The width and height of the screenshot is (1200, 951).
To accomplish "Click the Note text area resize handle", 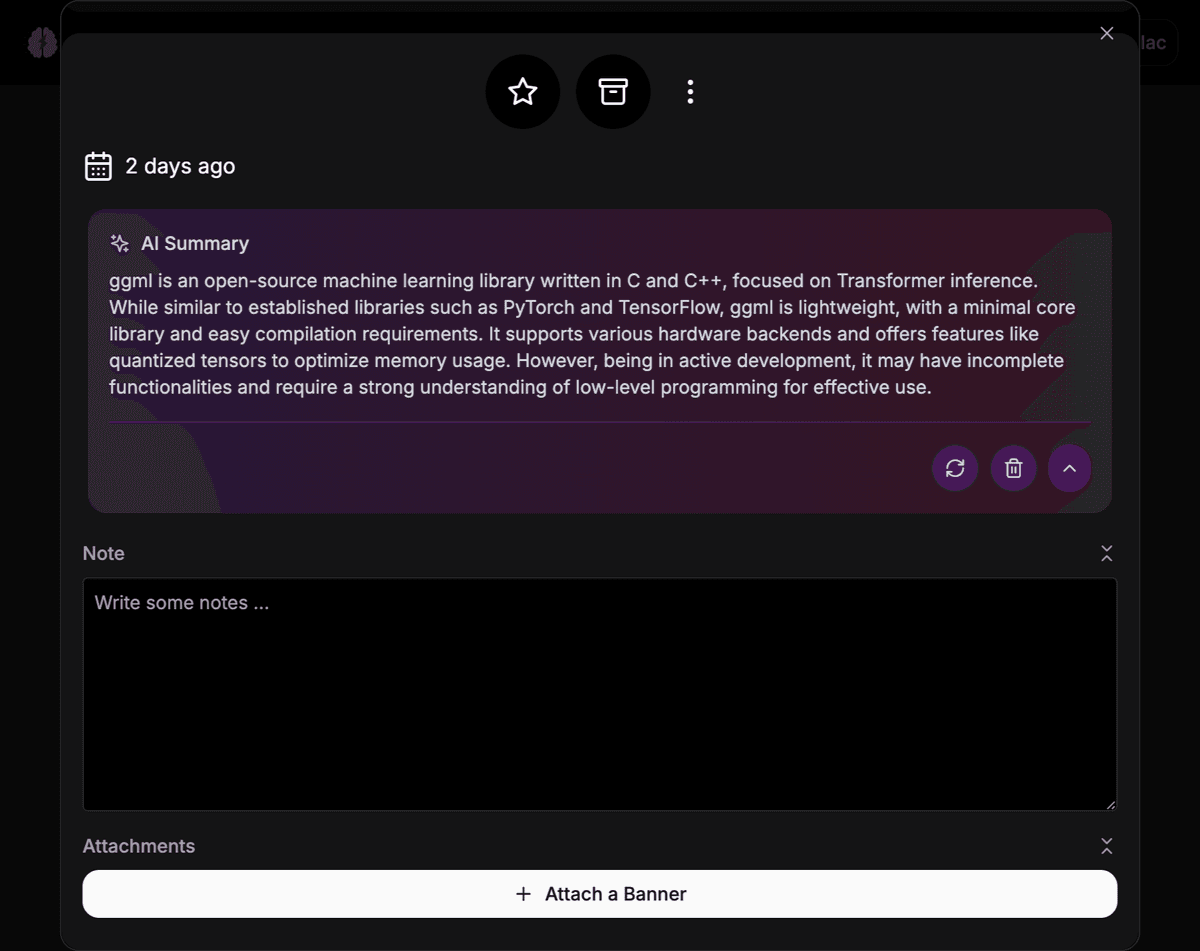I will (x=1110, y=804).
